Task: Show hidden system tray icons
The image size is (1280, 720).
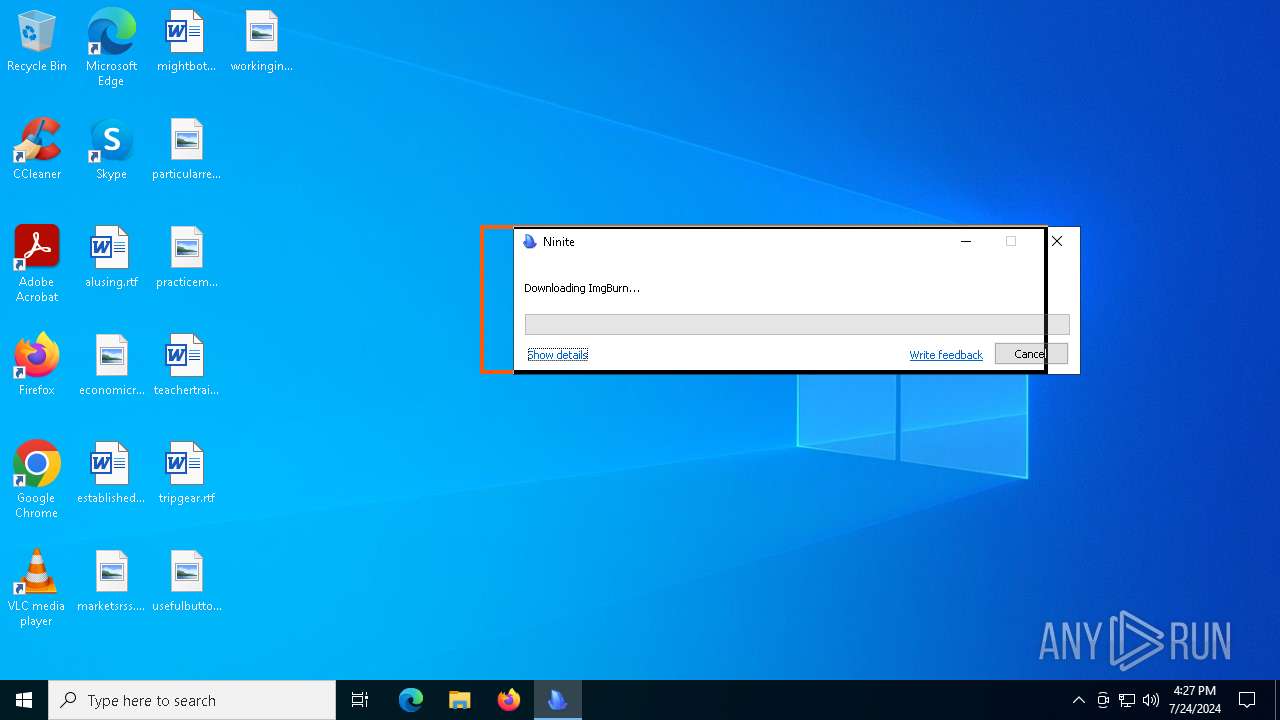Action: (1078, 700)
